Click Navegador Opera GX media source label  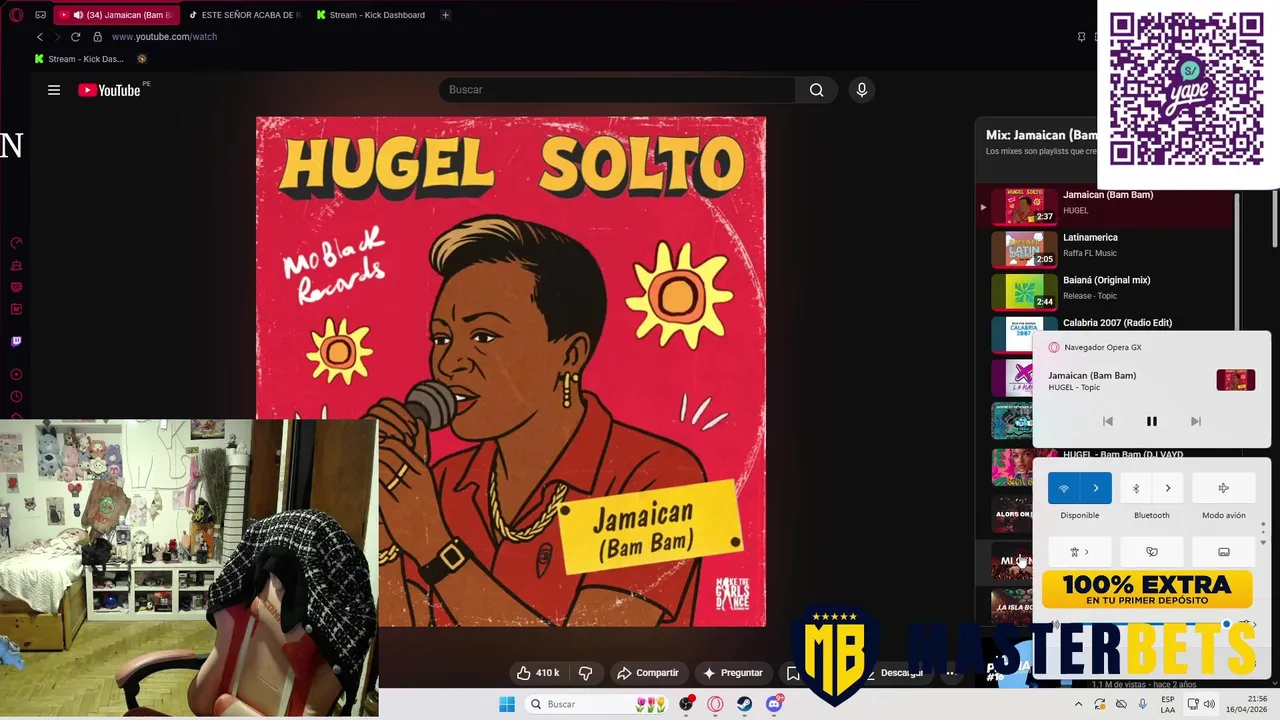1102,347
